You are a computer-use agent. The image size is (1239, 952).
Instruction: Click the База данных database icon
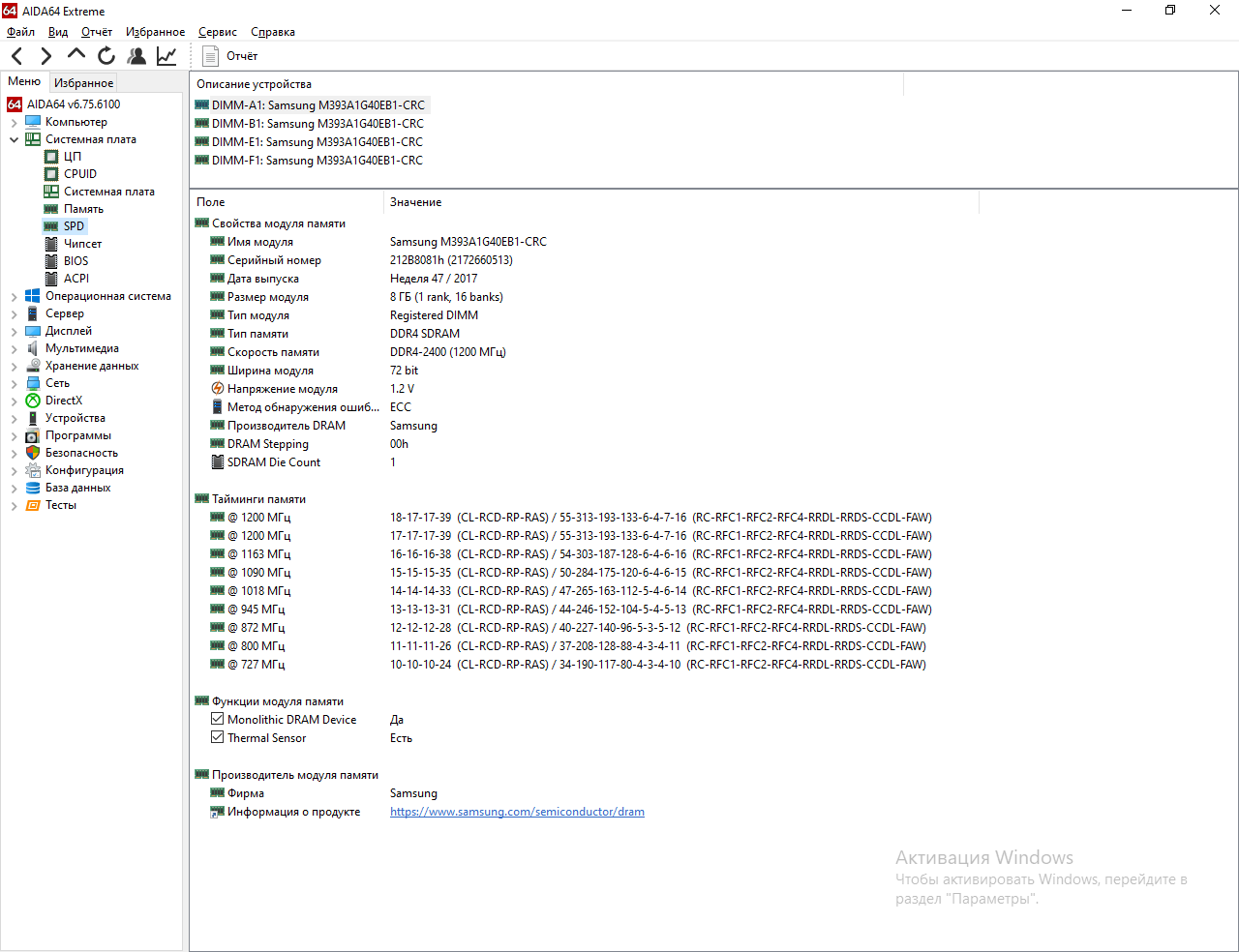coord(33,488)
